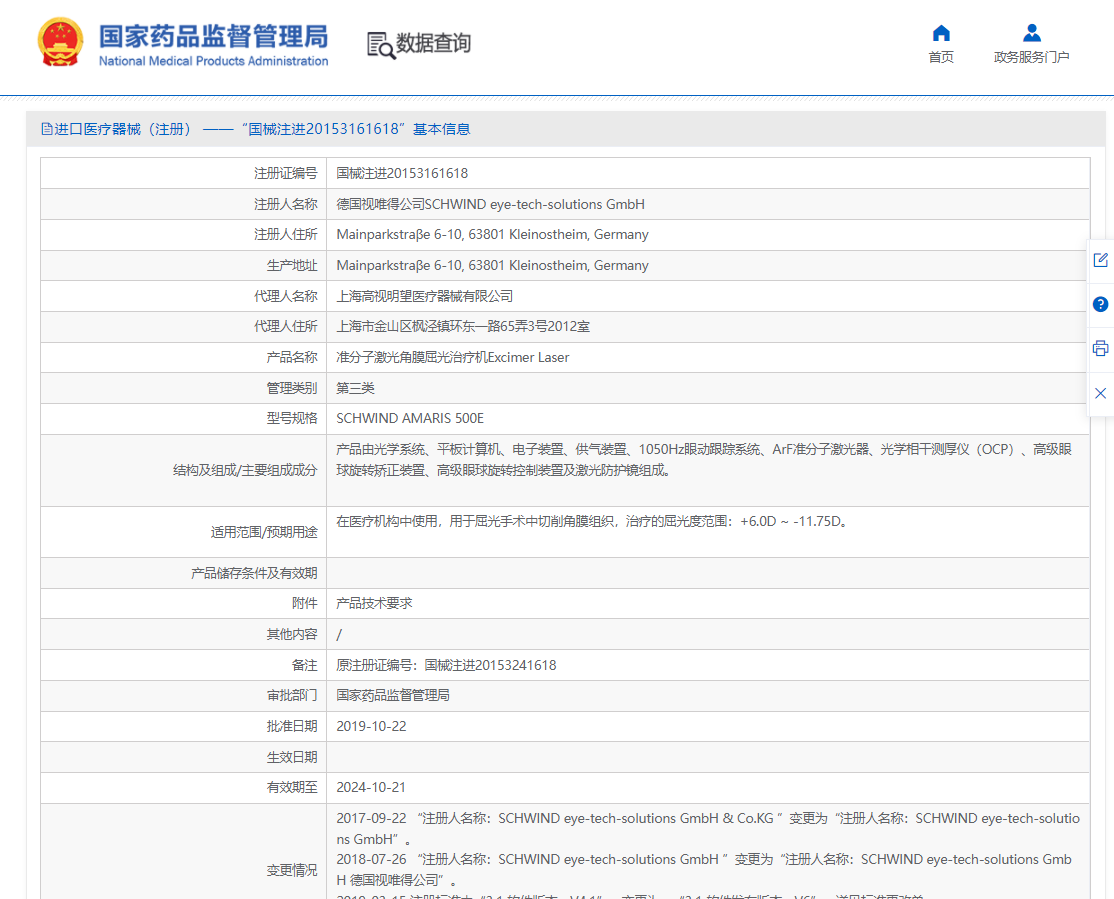
Task: Go to 首页 home icon
Action: point(941,33)
